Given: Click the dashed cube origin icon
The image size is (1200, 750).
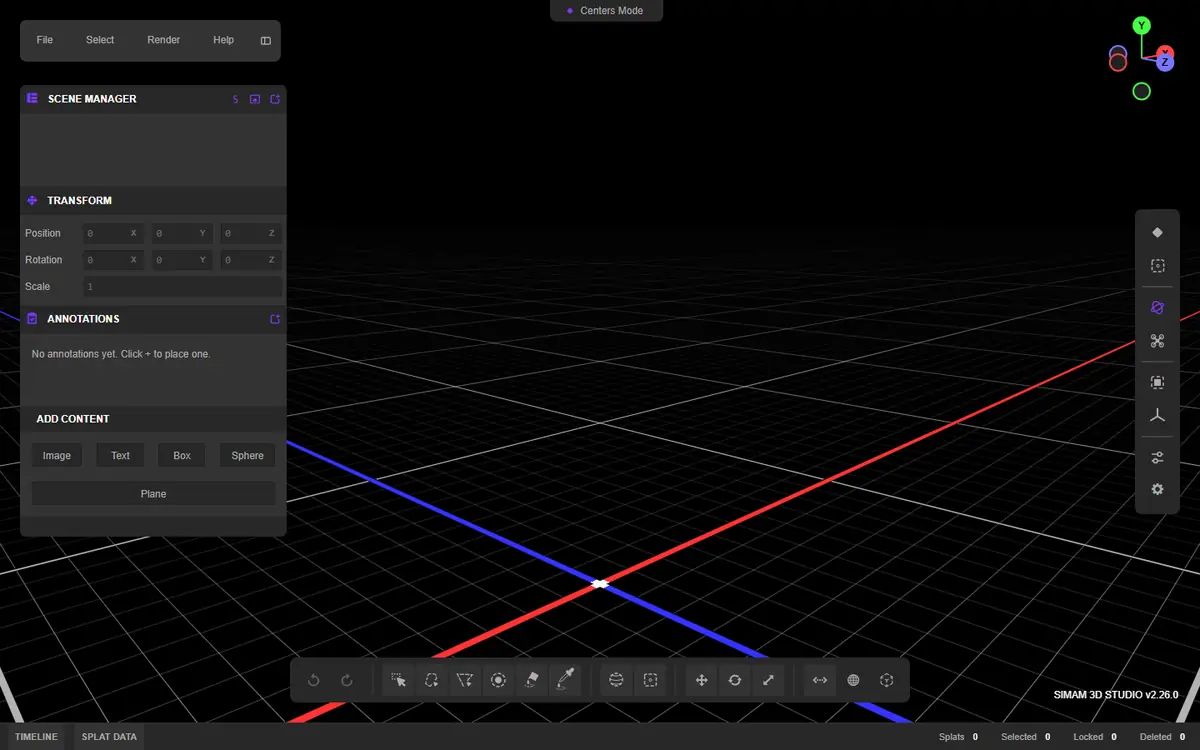Looking at the screenshot, I should click(x=886, y=680).
